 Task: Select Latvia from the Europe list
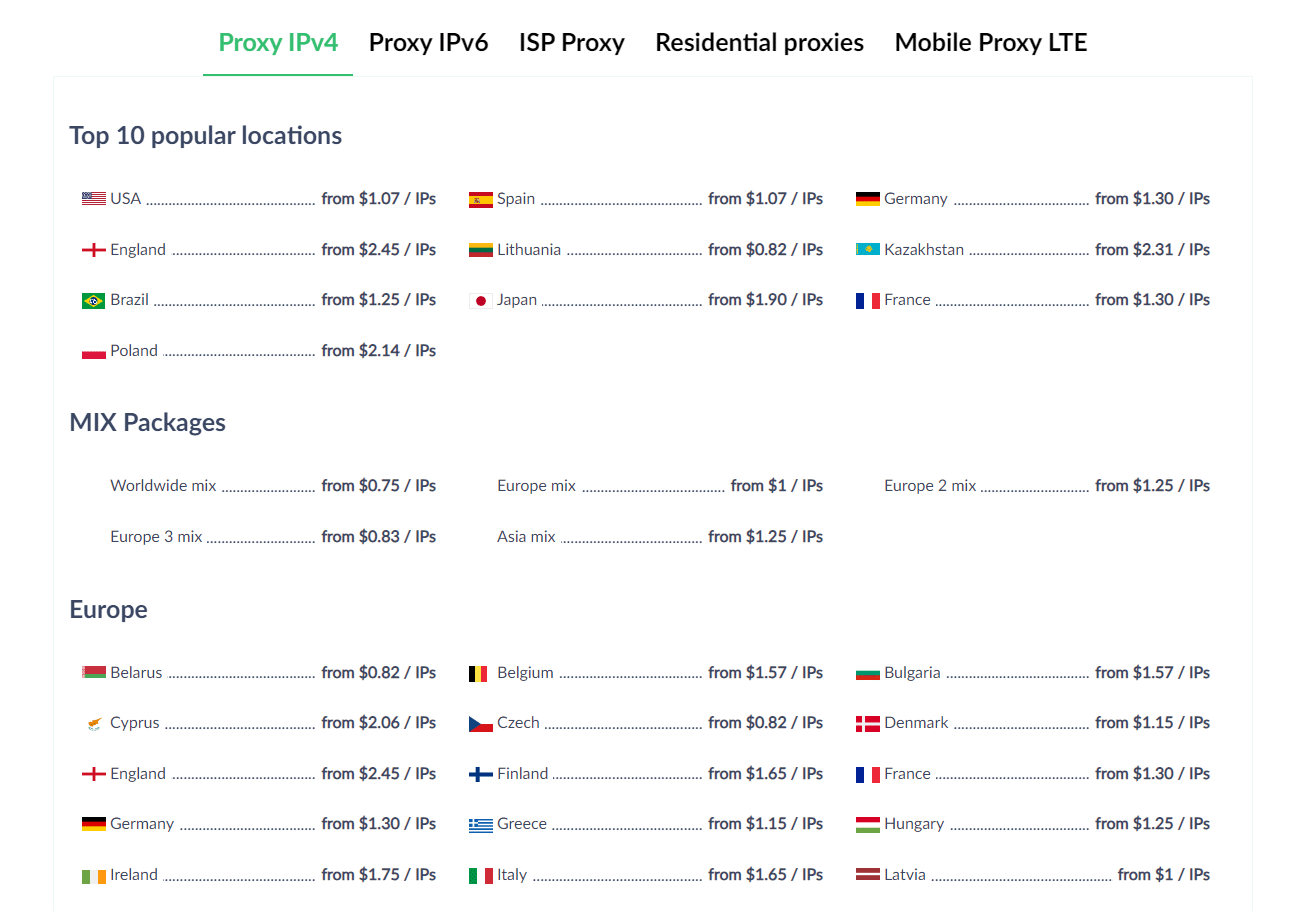pos(905,875)
